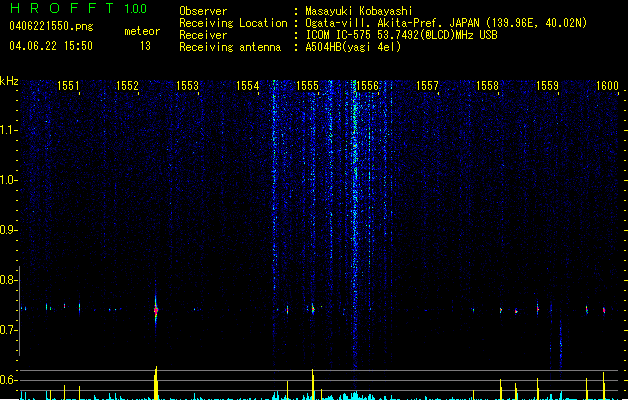Viewport: 629px width, 400px height.
Task: Click the 1553 time marker
Action: point(187,86)
